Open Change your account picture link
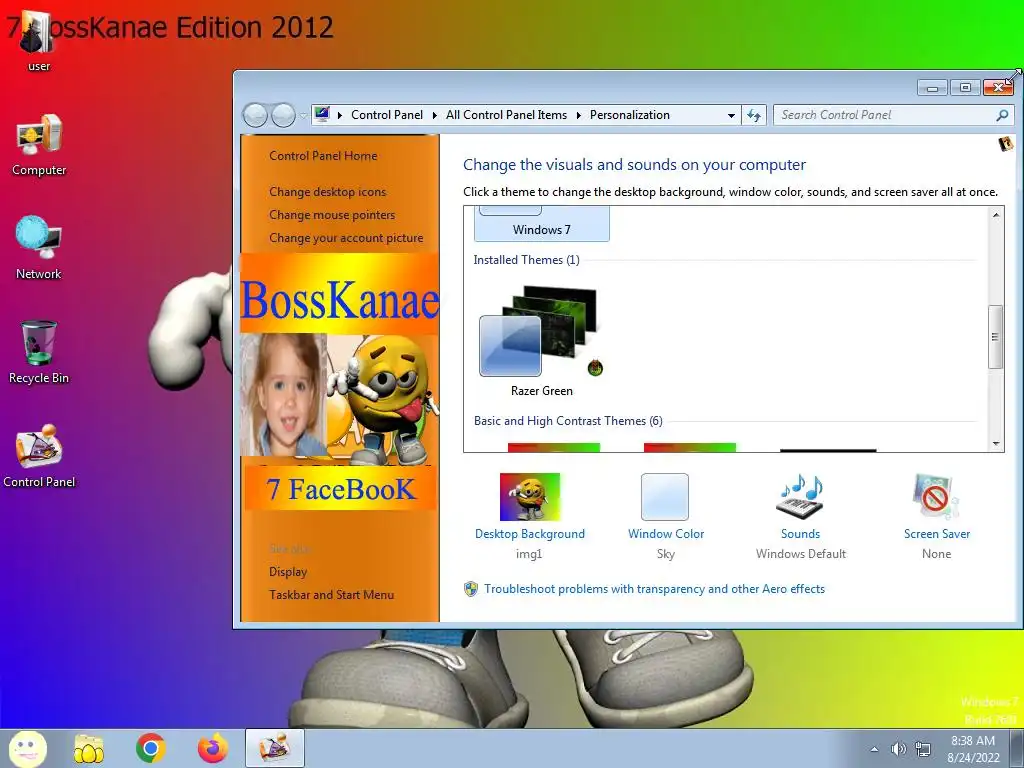 [346, 238]
